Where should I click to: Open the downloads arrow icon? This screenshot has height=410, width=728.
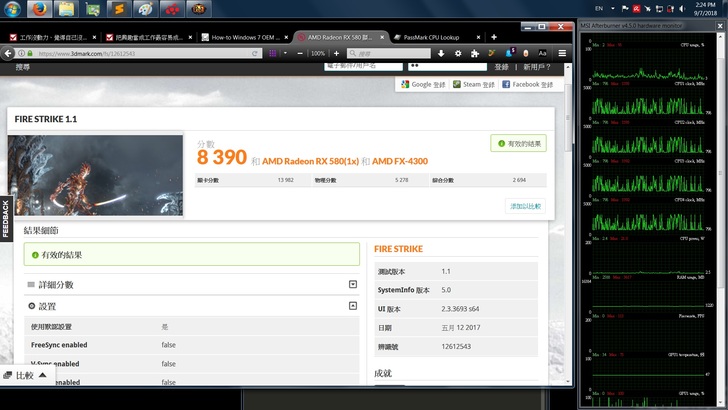click(x=441, y=53)
